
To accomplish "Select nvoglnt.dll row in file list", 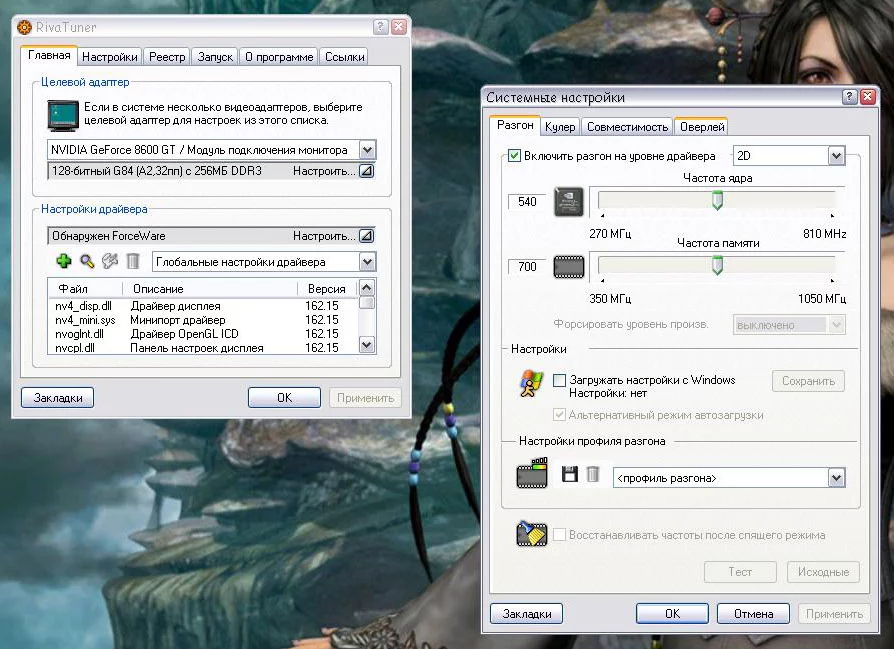I will [x=203, y=334].
